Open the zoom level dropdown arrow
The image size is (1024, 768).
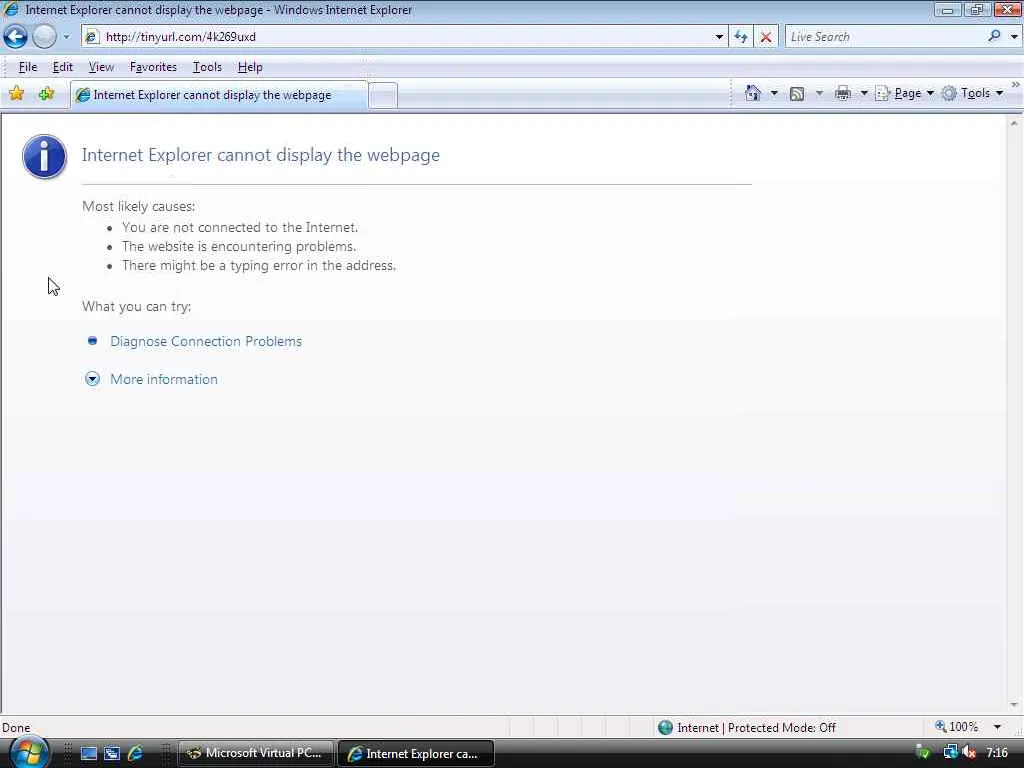(x=997, y=727)
